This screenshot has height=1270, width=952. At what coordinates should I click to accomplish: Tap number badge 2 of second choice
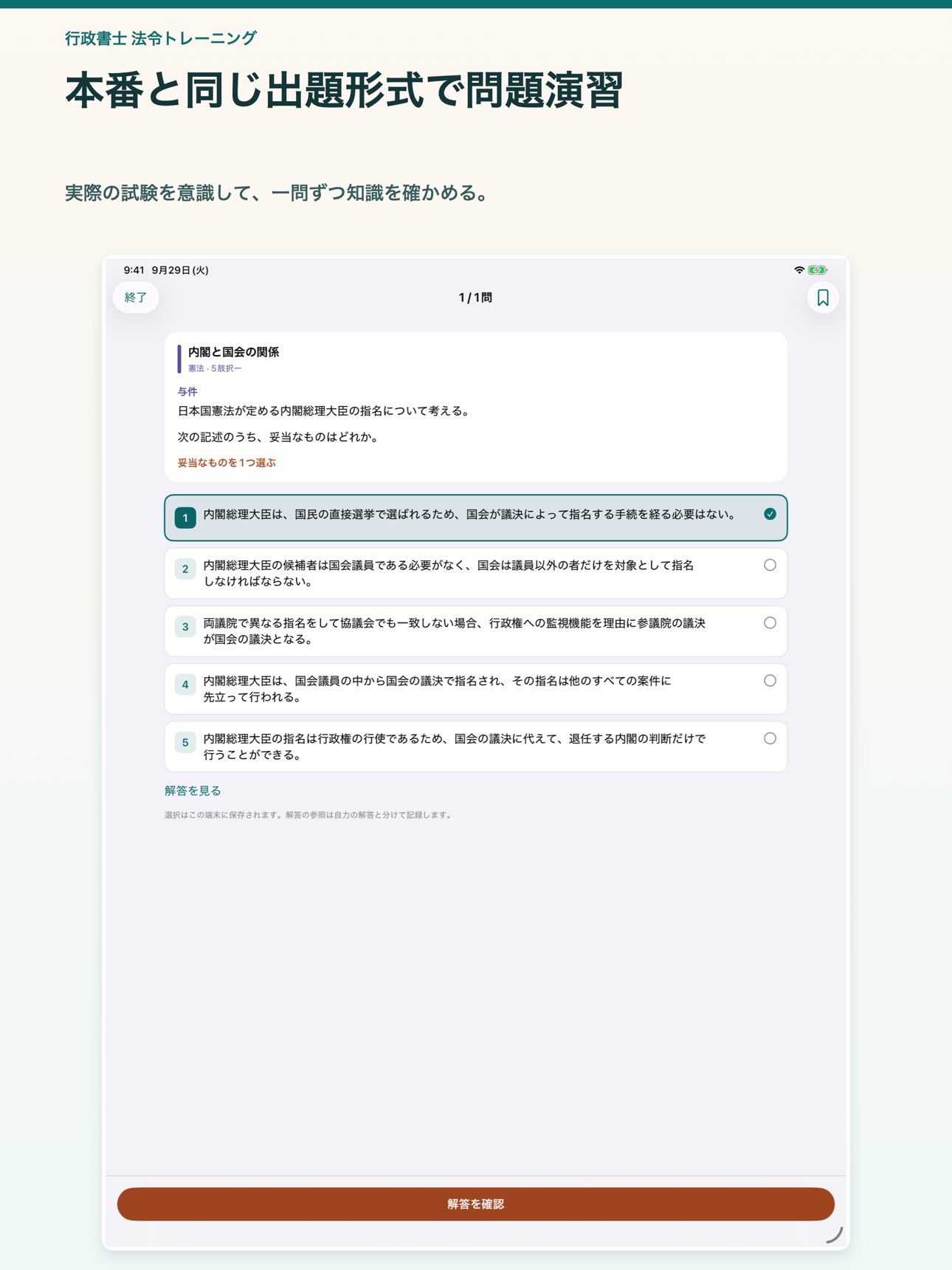click(185, 569)
